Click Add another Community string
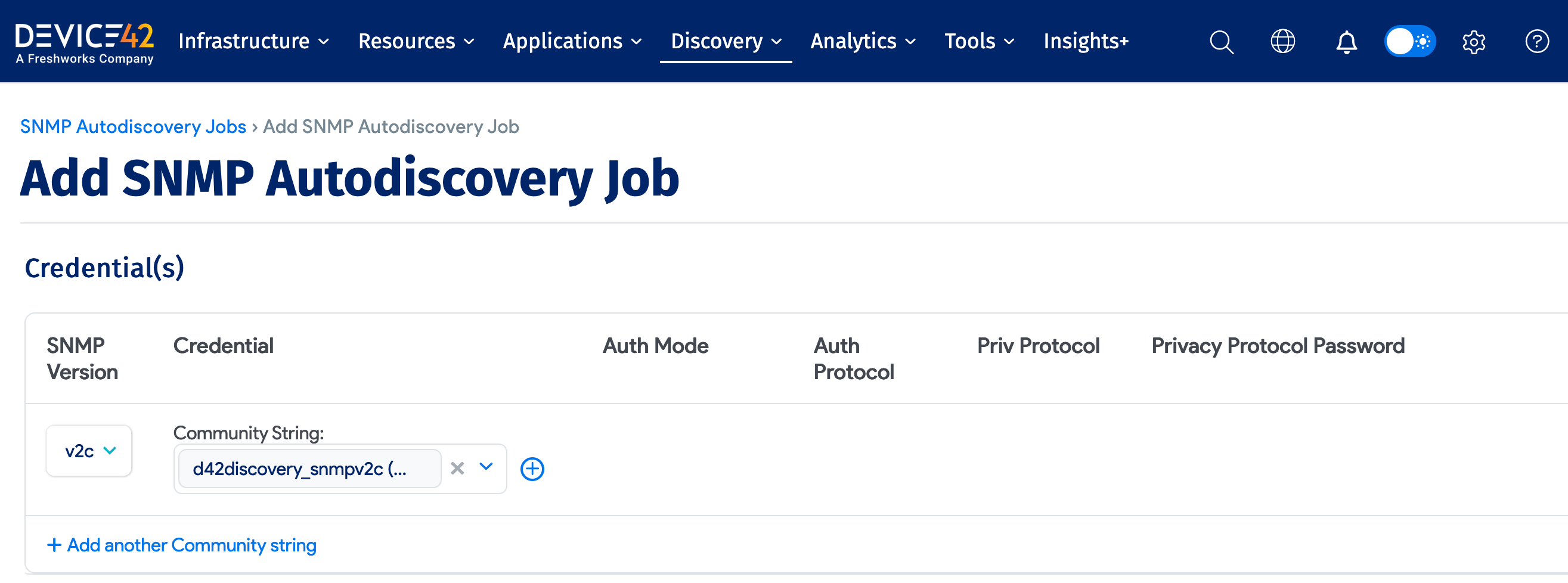 (x=181, y=545)
